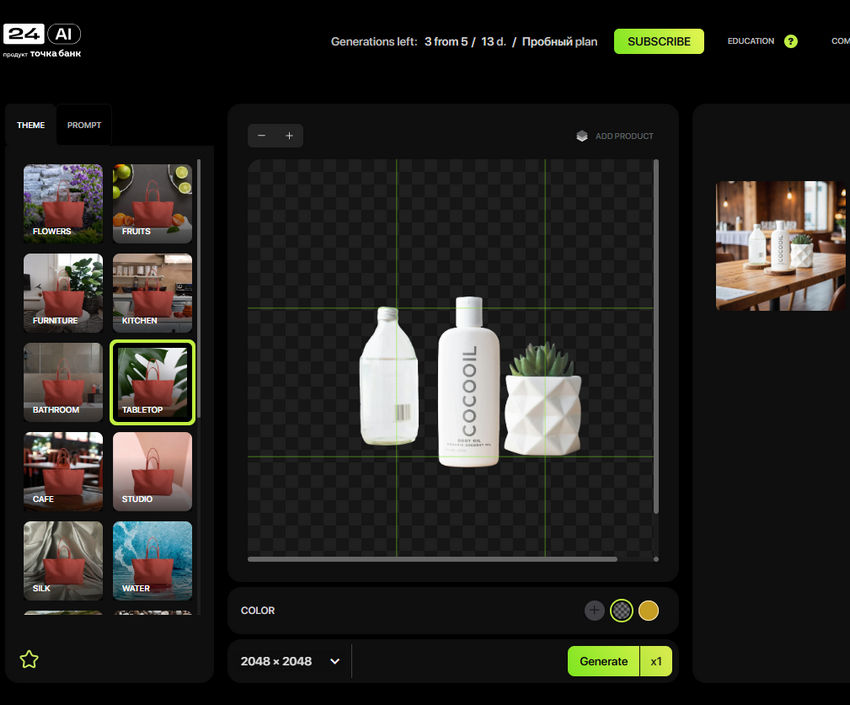Choose the Cafe theme
Viewport: 850px width, 705px height.
coord(63,471)
